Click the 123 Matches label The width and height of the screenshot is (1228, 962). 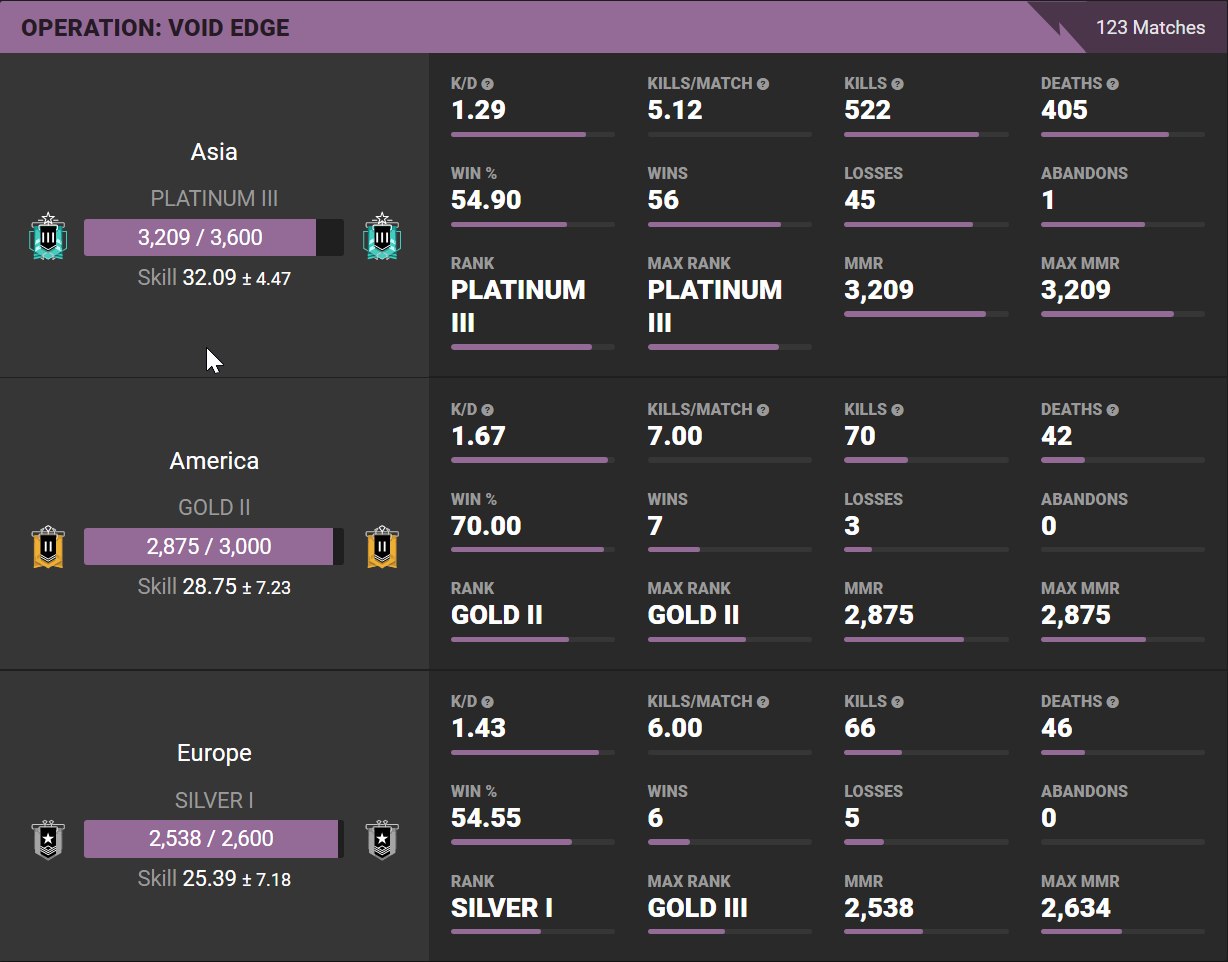[x=1150, y=27]
